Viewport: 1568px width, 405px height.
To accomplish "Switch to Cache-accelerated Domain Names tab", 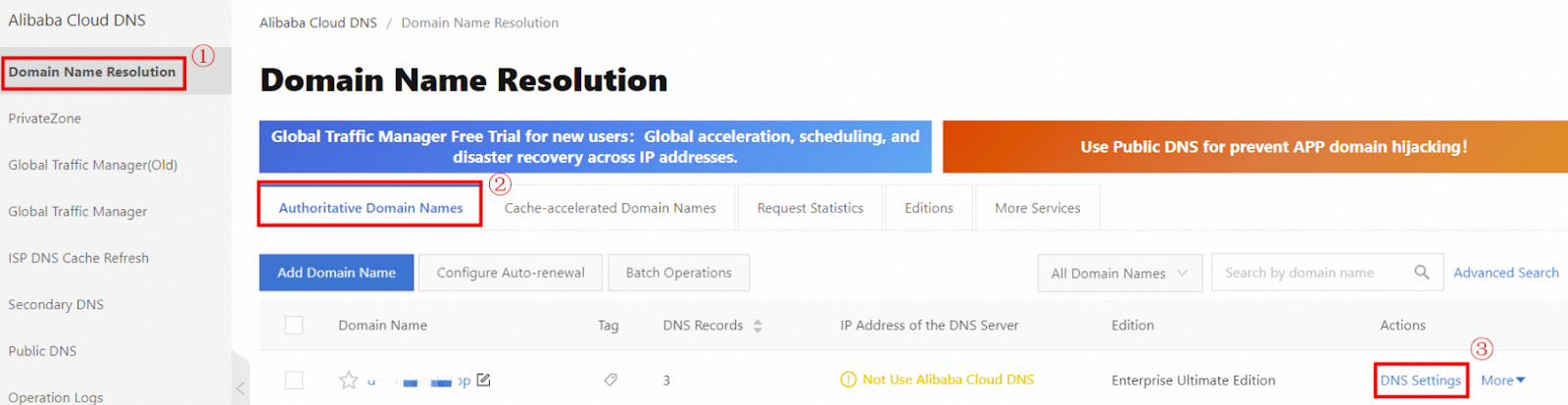I will (610, 208).
